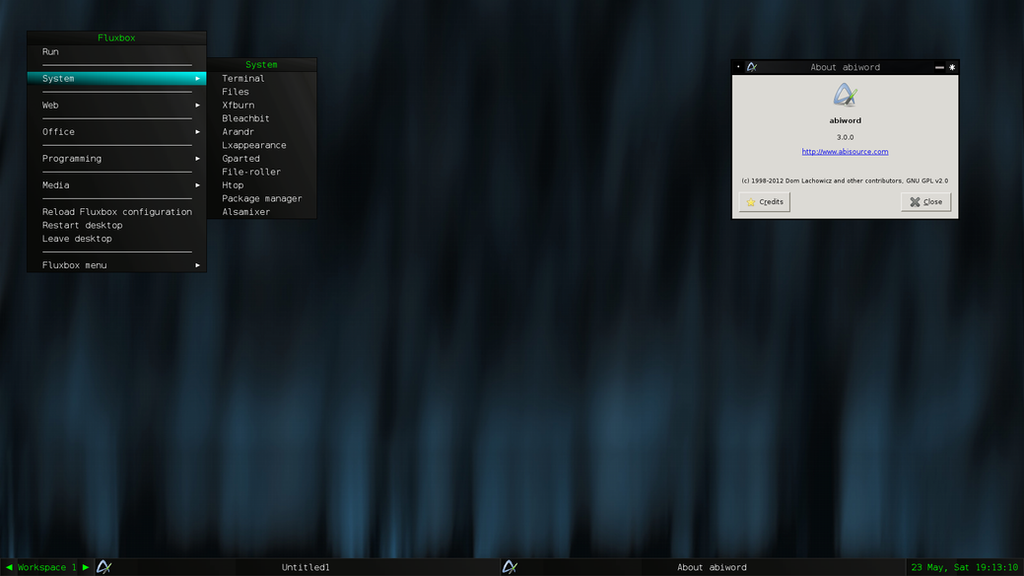Launch Xfburn from System submenu

262,105
